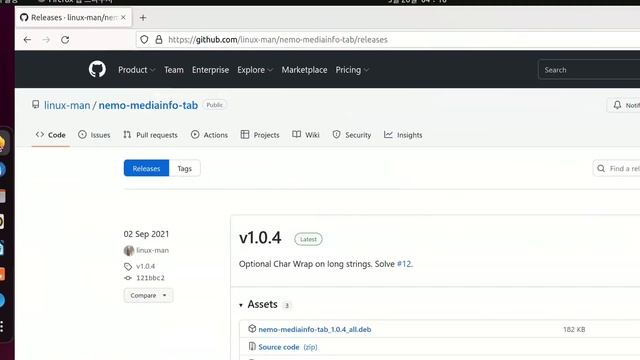
Task: Click the GitHub octocat logo
Action: [97, 69]
